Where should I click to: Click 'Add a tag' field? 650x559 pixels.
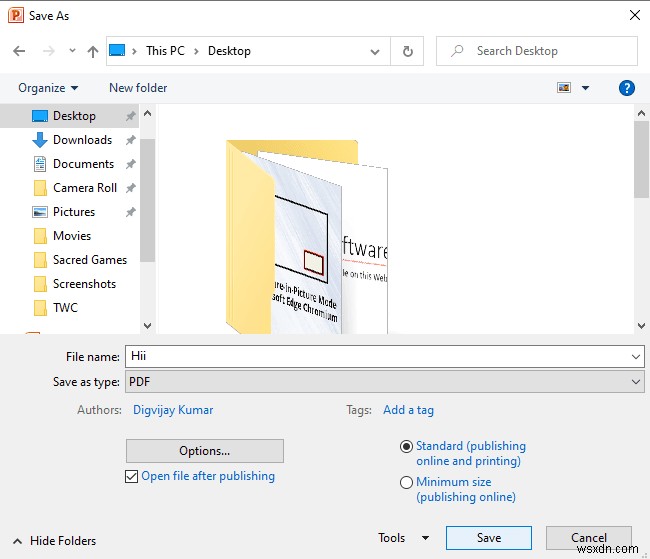click(408, 410)
